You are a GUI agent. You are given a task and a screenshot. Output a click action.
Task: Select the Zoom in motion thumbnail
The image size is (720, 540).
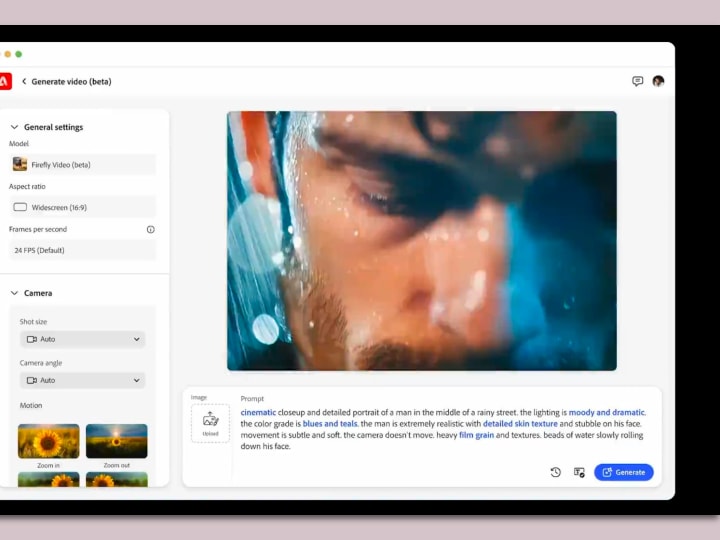click(x=49, y=441)
